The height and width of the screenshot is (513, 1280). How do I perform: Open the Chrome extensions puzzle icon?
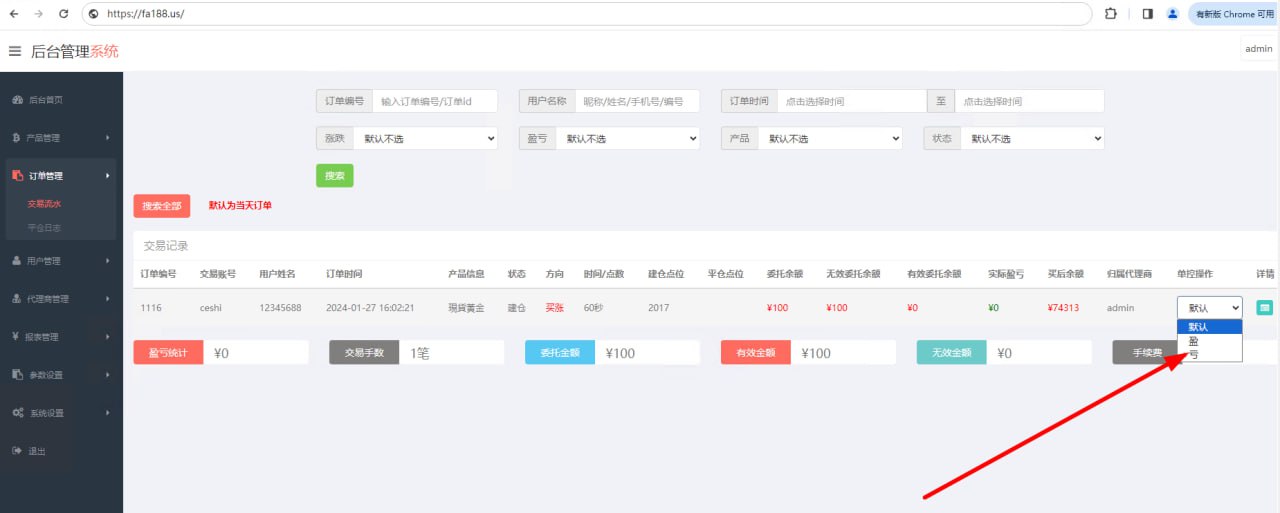click(x=1111, y=14)
